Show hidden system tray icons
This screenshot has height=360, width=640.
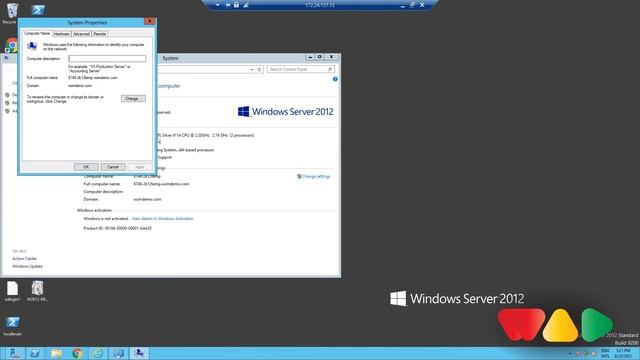tap(570, 353)
